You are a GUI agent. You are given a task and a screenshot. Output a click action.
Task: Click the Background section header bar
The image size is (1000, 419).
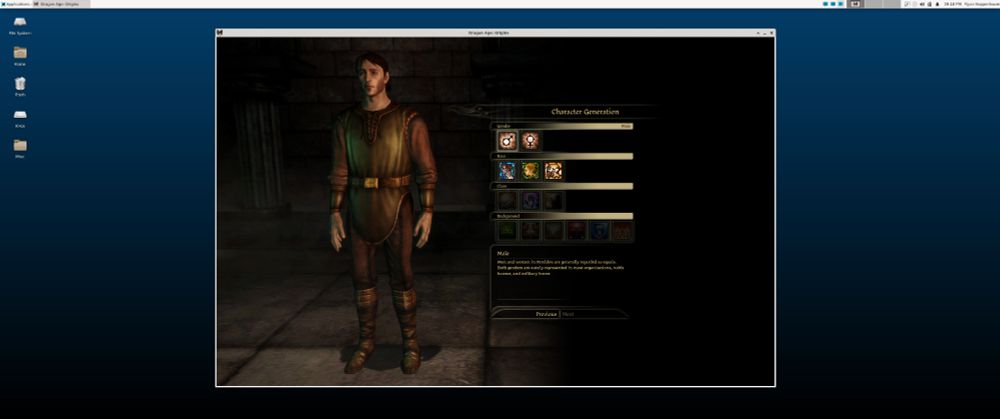tap(562, 216)
